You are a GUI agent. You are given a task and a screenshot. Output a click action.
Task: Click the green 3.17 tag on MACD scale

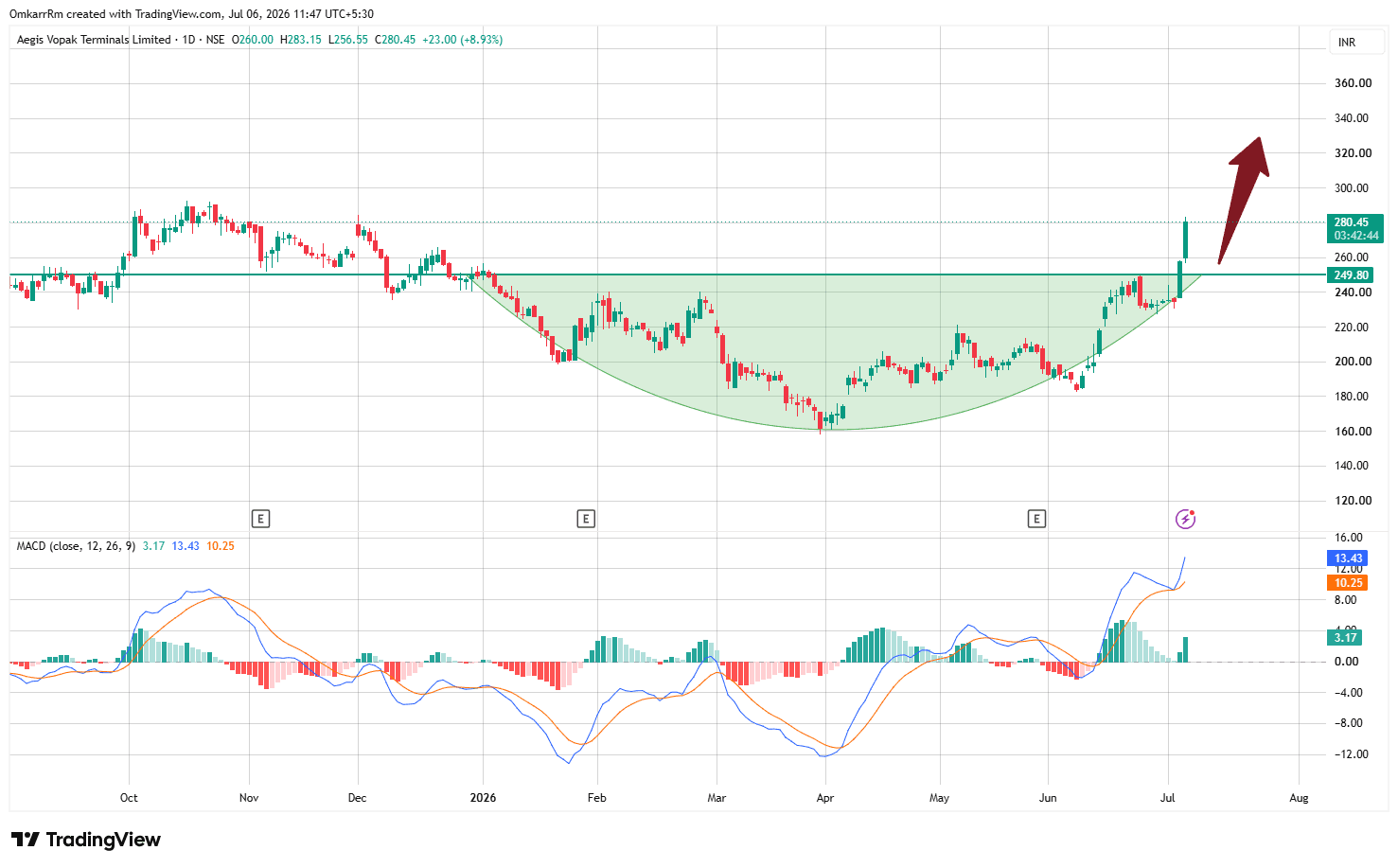coord(1345,638)
